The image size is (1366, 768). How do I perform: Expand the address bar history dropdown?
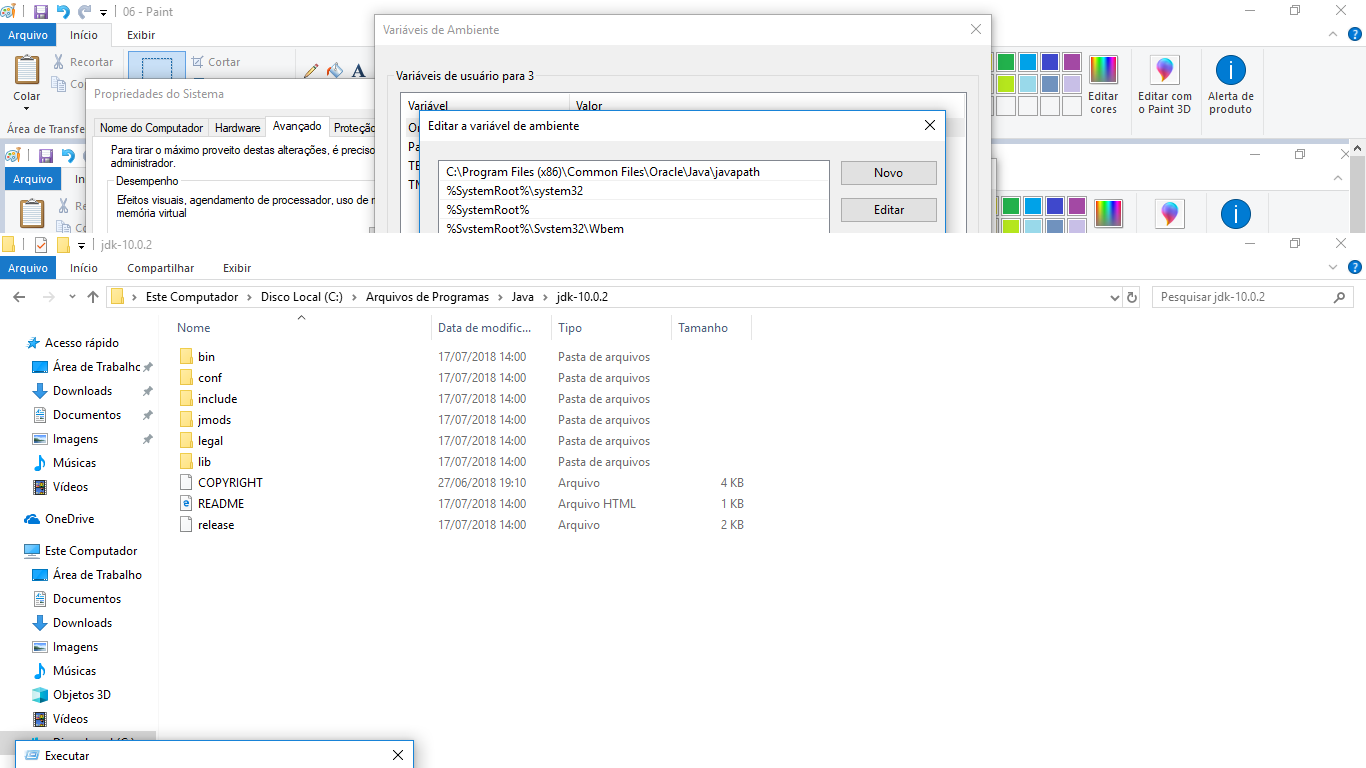point(1116,297)
